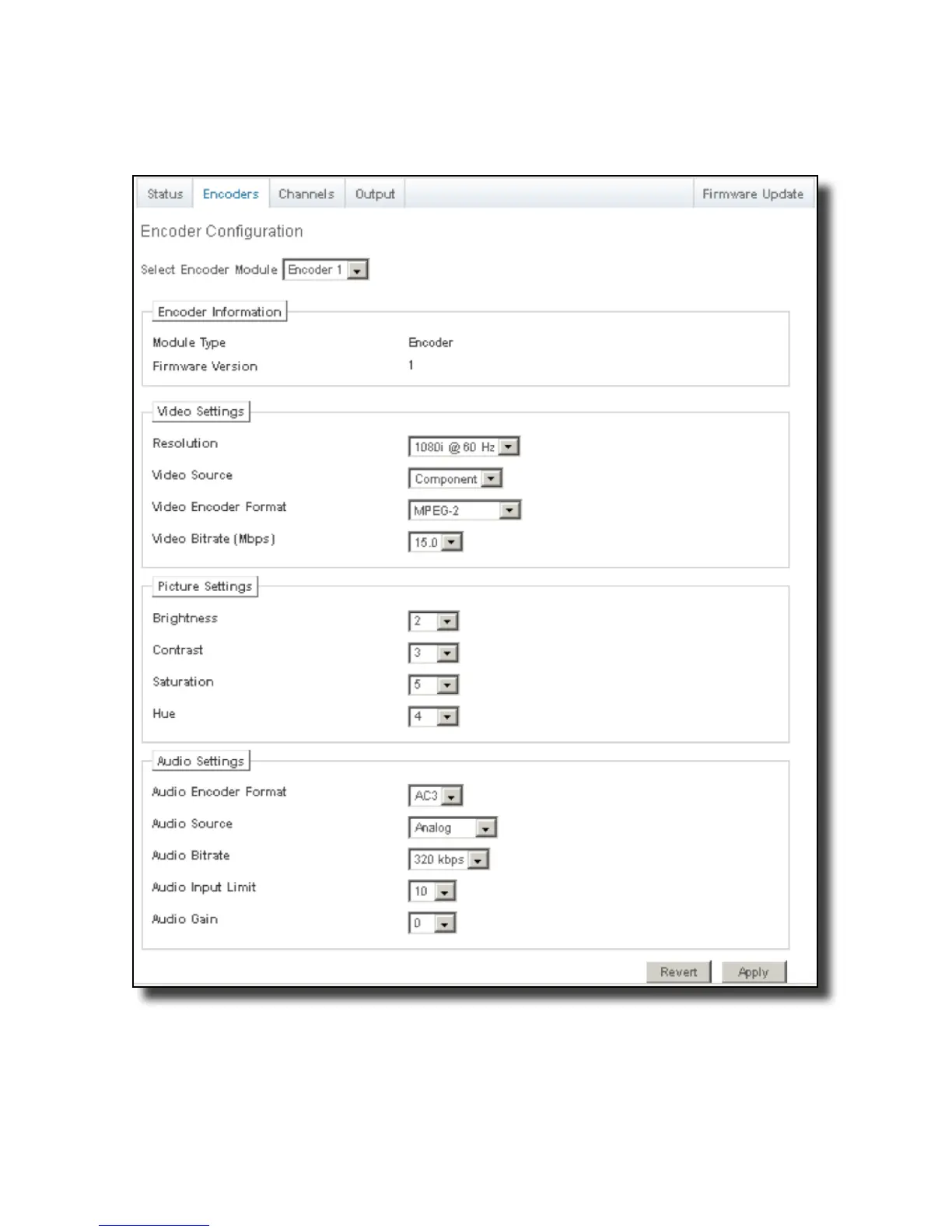
Task: Expand the Resolution dropdown showing 1080i
Action: coord(464,447)
